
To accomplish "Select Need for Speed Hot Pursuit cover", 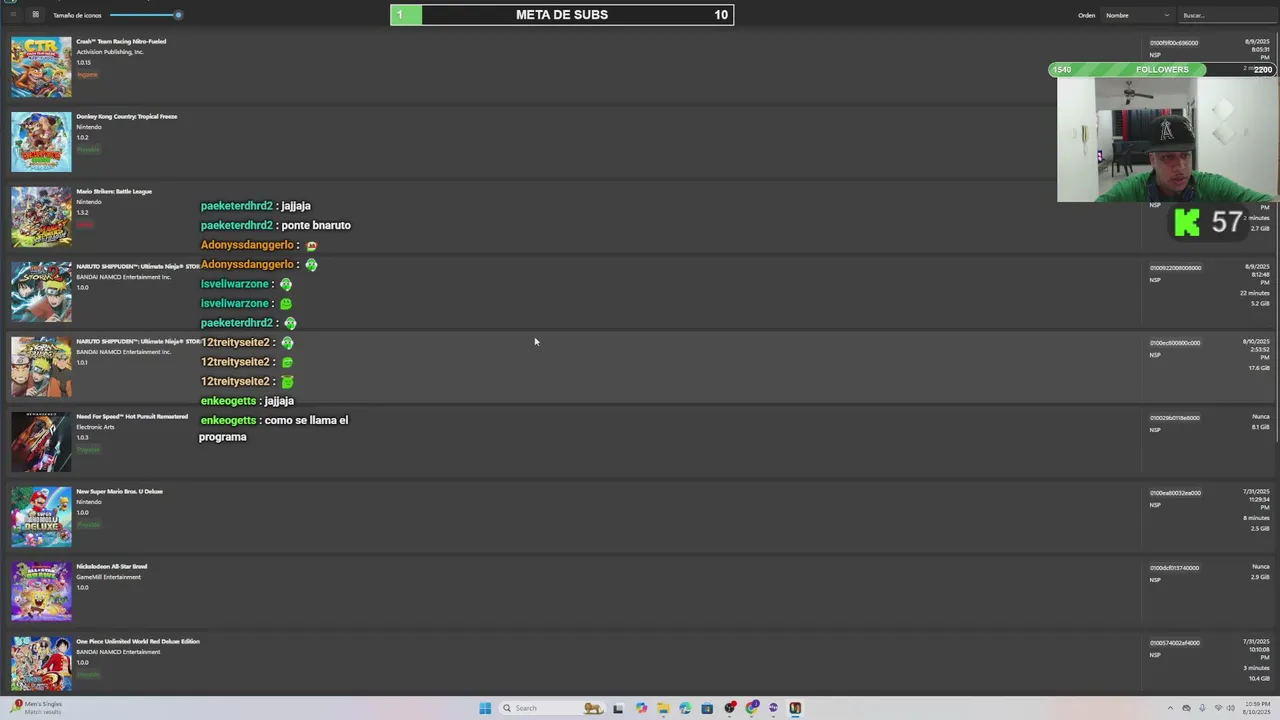I will 41,442.
